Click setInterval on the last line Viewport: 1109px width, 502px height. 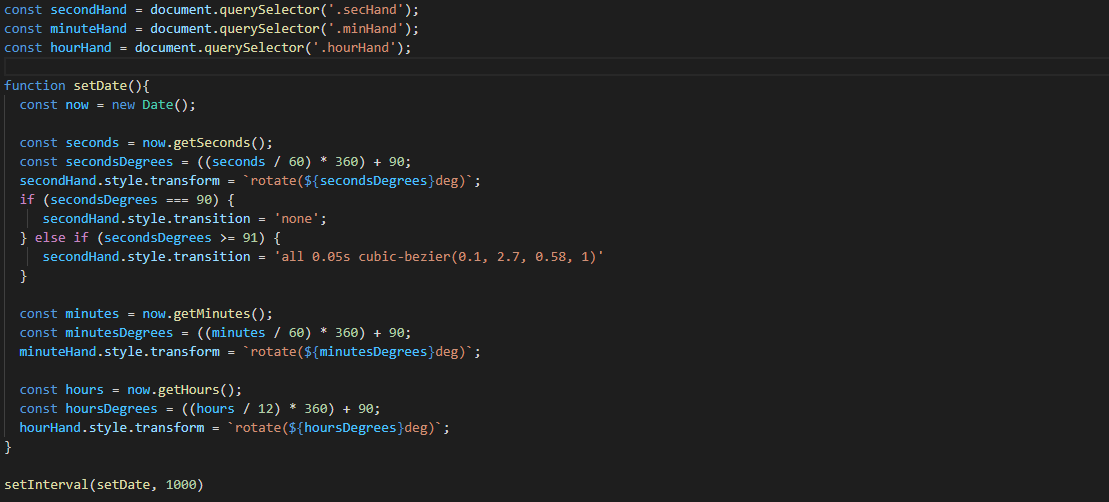[x=47, y=486]
